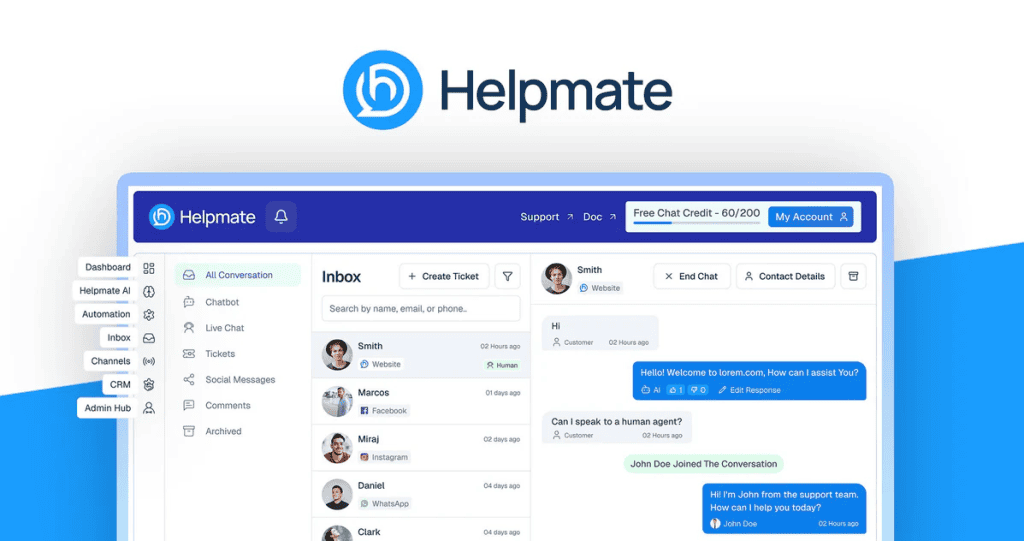
Task: Click the Create Ticket button
Action: 443,276
